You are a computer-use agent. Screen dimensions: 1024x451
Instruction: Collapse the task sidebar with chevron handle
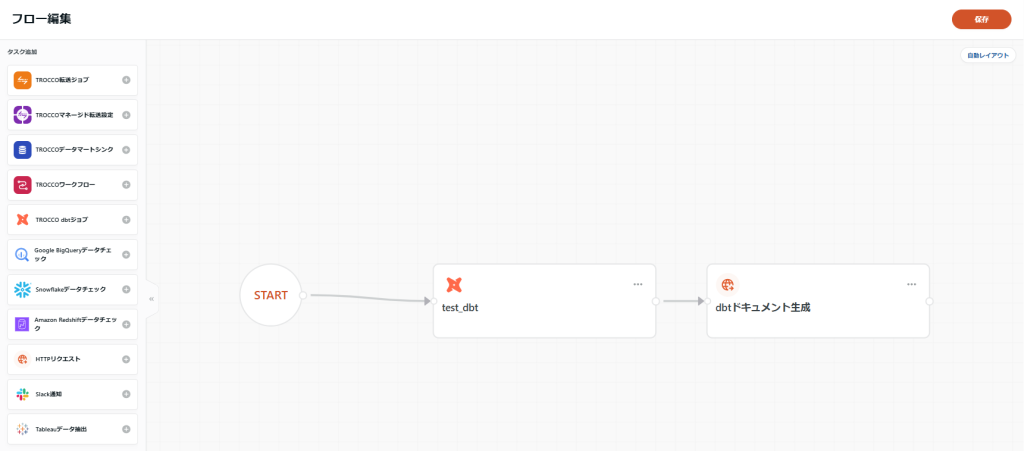point(152,299)
